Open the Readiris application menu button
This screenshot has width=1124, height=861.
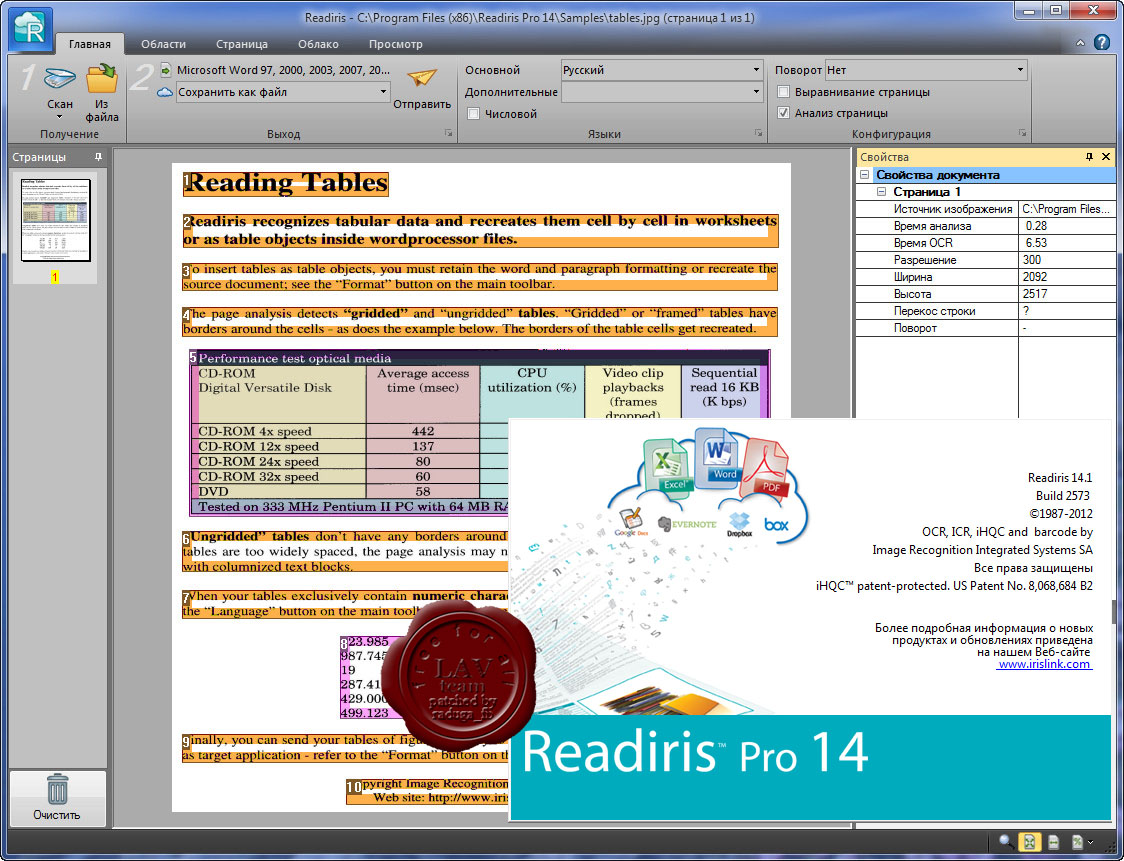30,29
